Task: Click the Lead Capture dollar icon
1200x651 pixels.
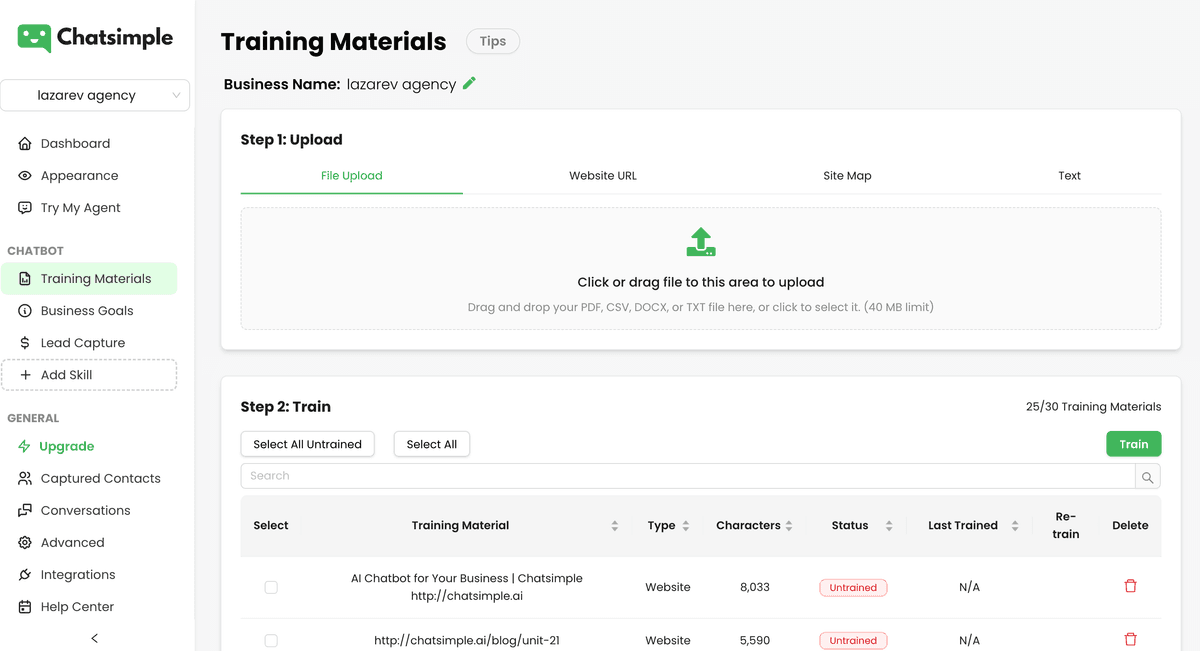Action: click(23, 342)
